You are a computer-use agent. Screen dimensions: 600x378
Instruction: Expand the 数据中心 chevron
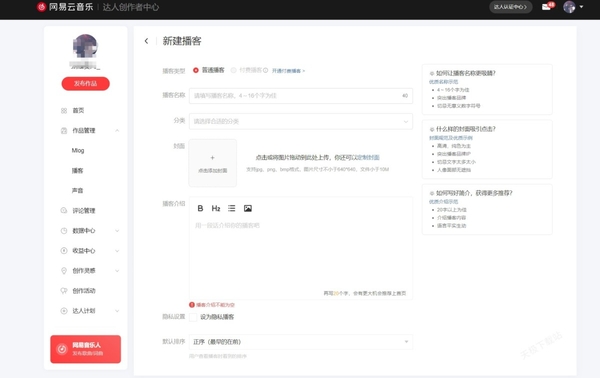pyautogui.click(x=117, y=231)
